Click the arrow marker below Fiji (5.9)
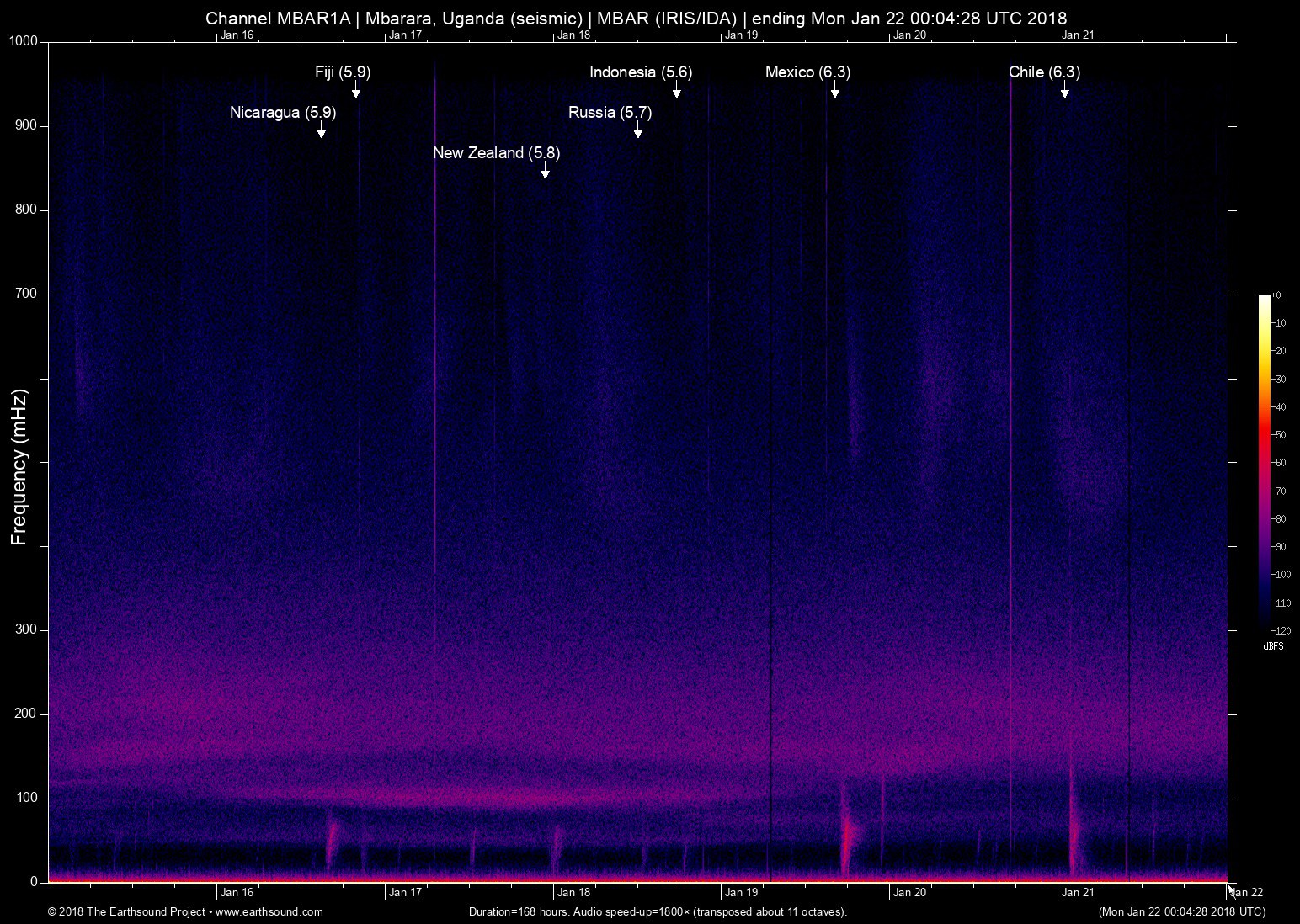The height and width of the screenshot is (924, 1300). click(356, 91)
